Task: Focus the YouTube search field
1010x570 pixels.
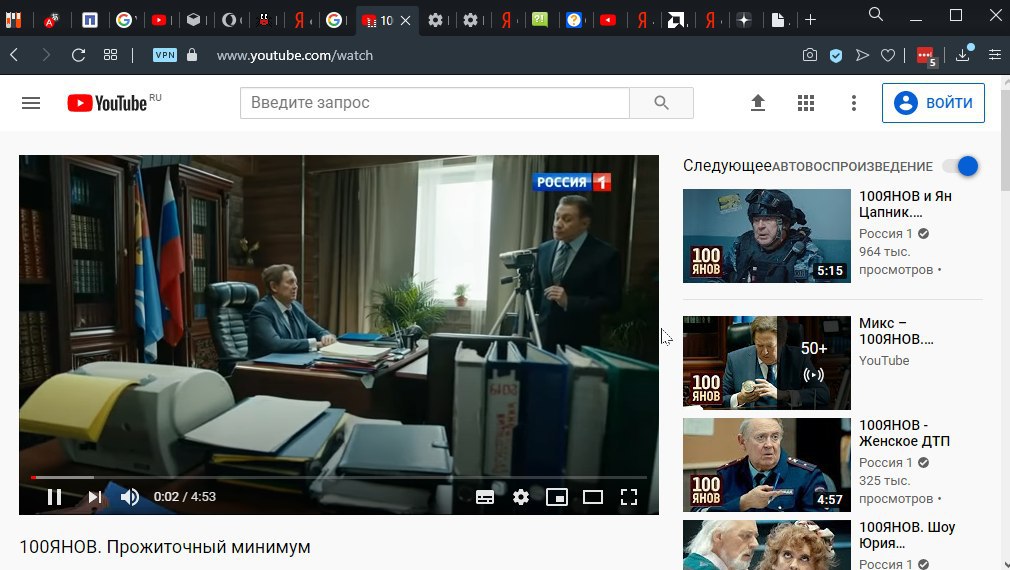Action: tap(434, 103)
